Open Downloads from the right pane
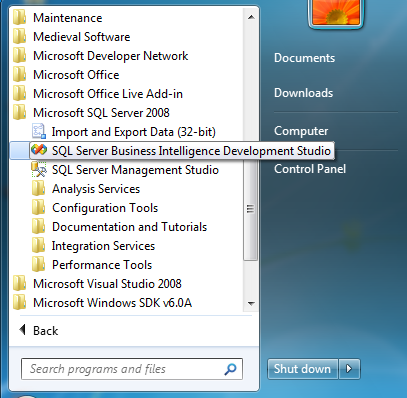Image resolution: width=407 pixels, height=398 pixels. (x=303, y=93)
